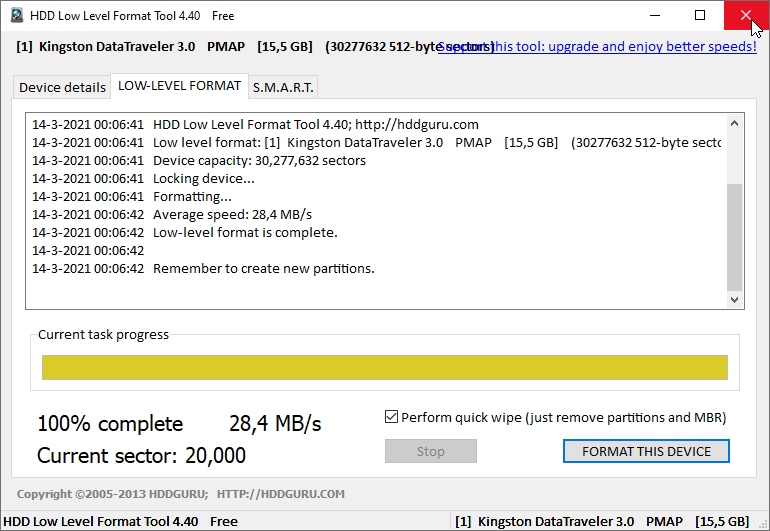Minimize the HDD Low Level Format Tool window
The image size is (770, 531).
click(x=654, y=15)
